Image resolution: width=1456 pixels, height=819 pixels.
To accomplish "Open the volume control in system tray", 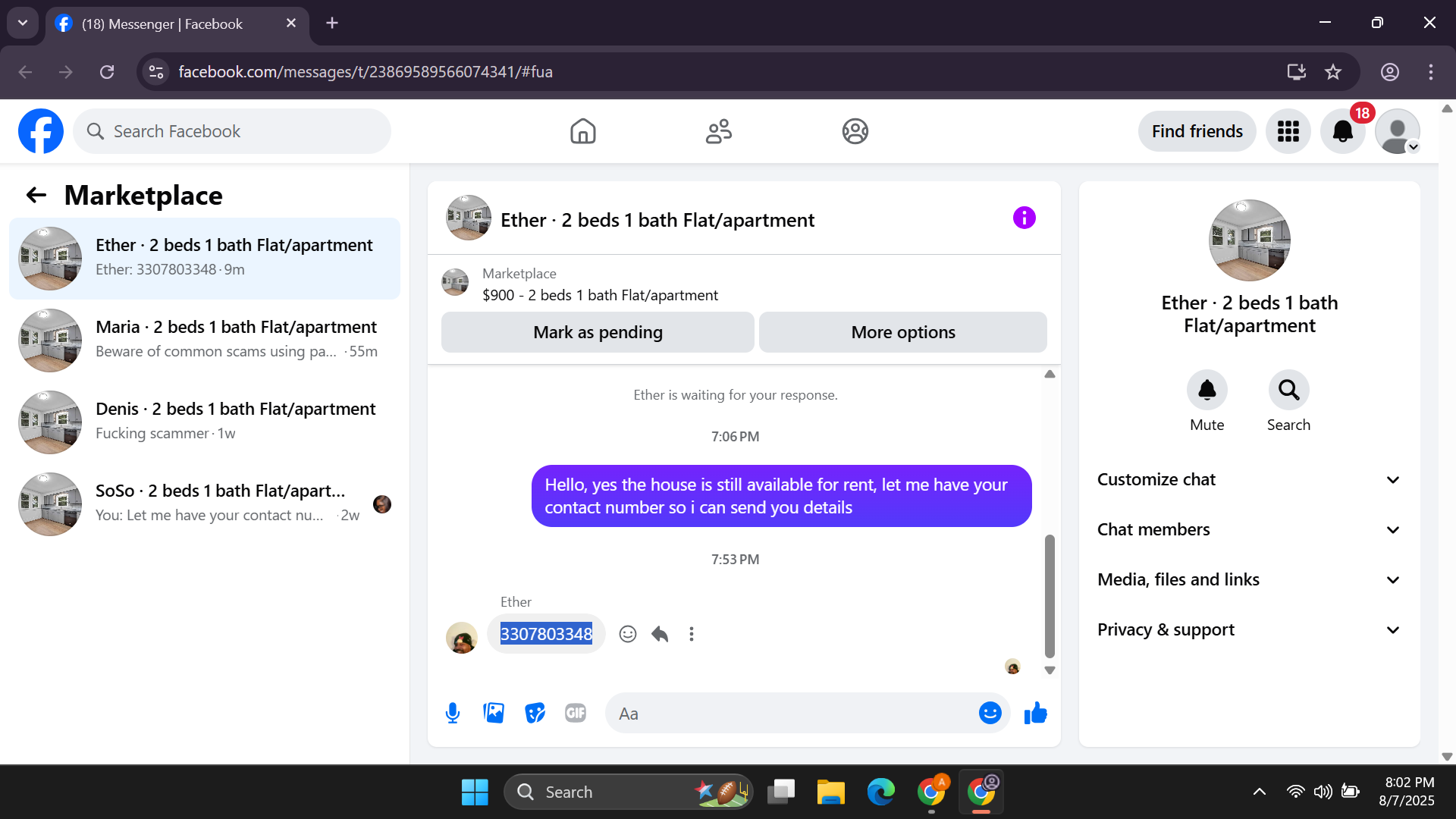I will pos(1323,792).
